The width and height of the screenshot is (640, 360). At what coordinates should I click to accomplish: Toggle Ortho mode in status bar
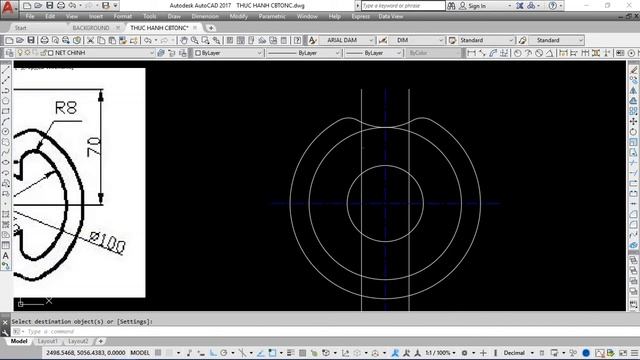213,353
